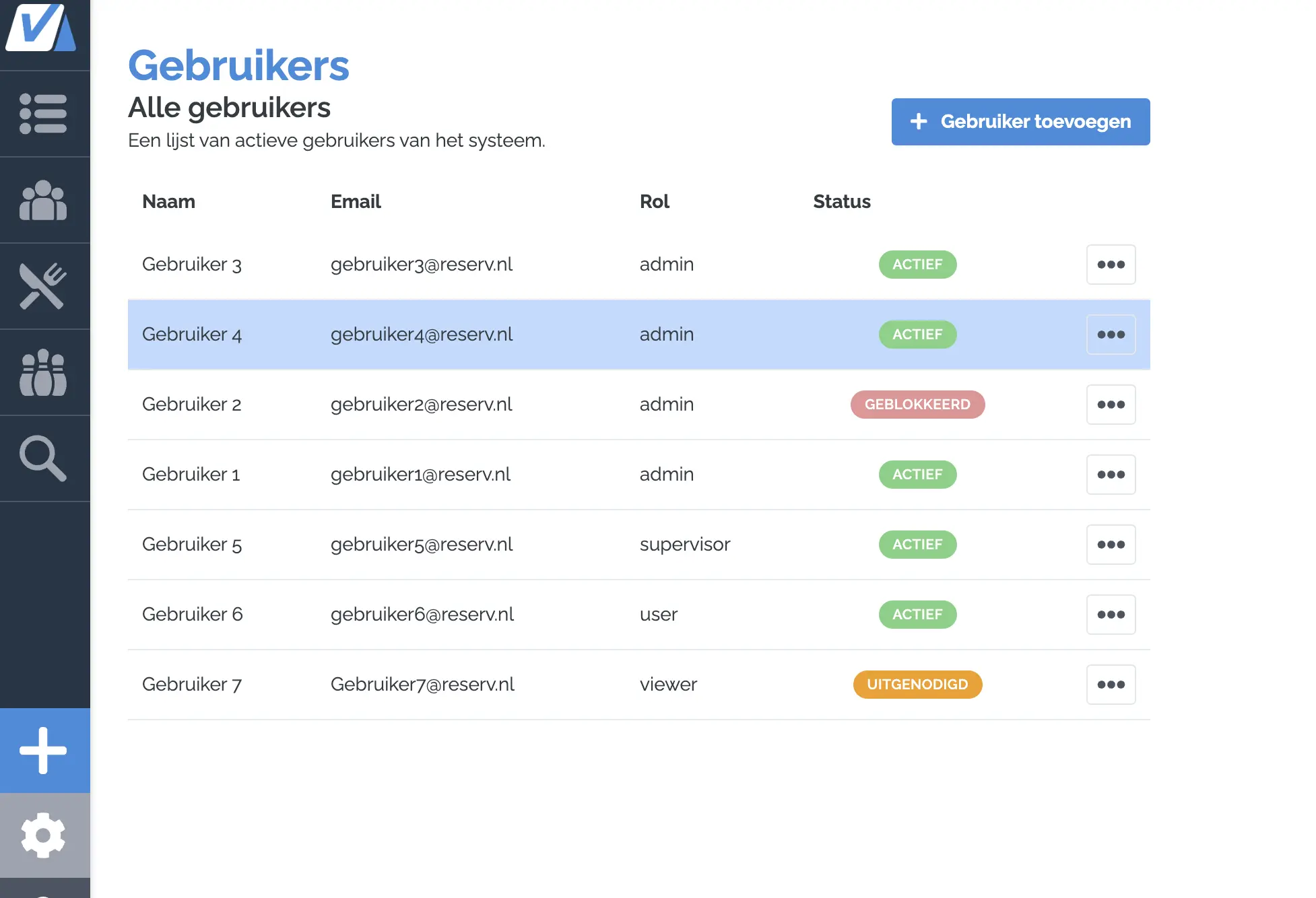The image size is (1316, 898).
Task: Click email gebruiker2@reserv.nl
Action: point(422,405)
